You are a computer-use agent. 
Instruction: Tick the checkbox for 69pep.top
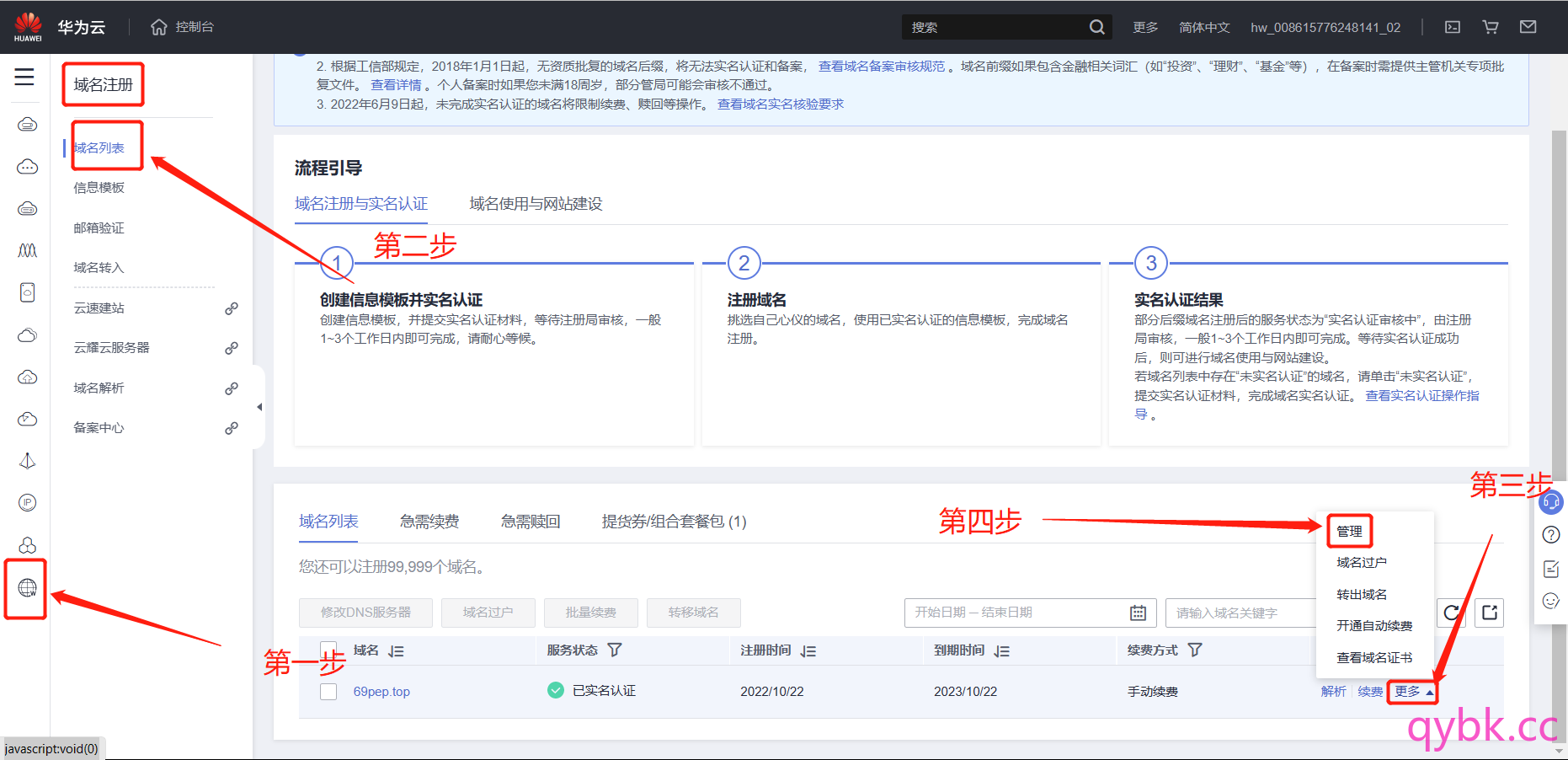[x=328, y=692]
